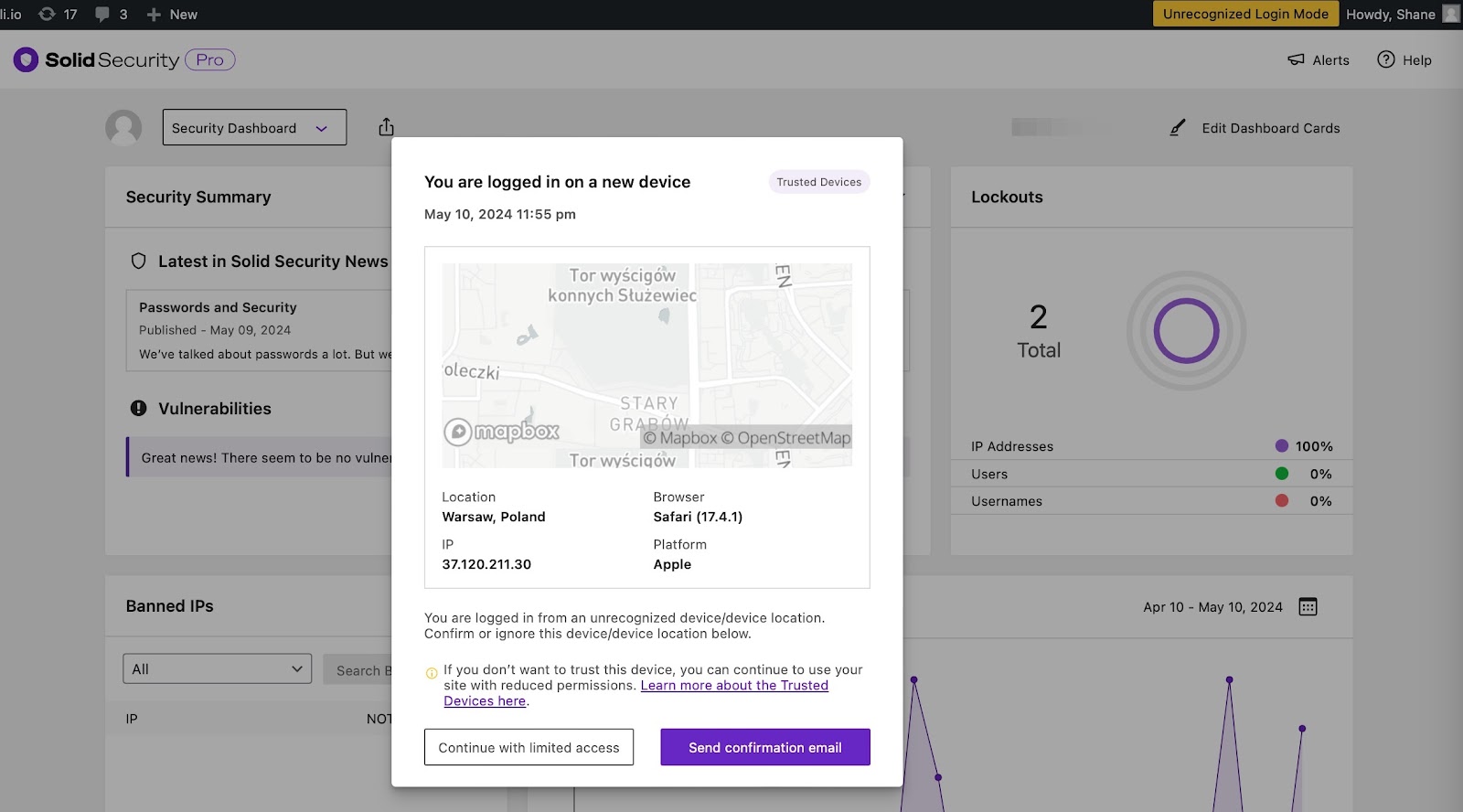Open the New content menu
Viewport: 1463px width, 812px height.
[x=172, y=15]
